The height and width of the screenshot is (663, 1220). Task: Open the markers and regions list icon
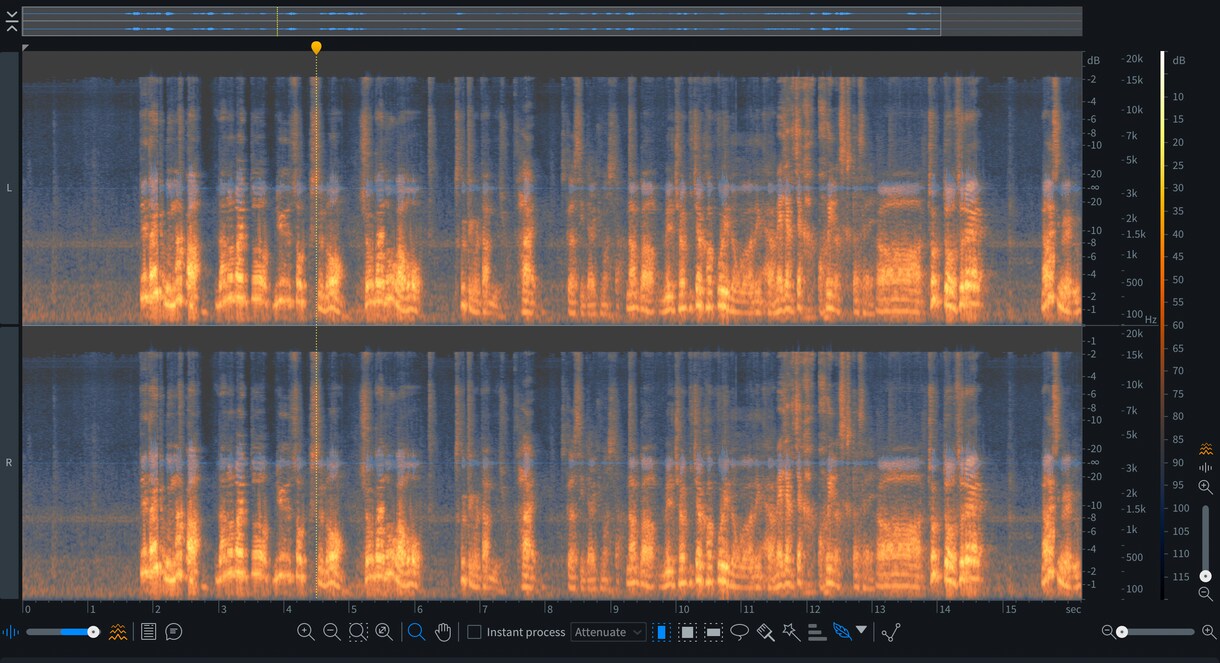(x=149, y=632)
